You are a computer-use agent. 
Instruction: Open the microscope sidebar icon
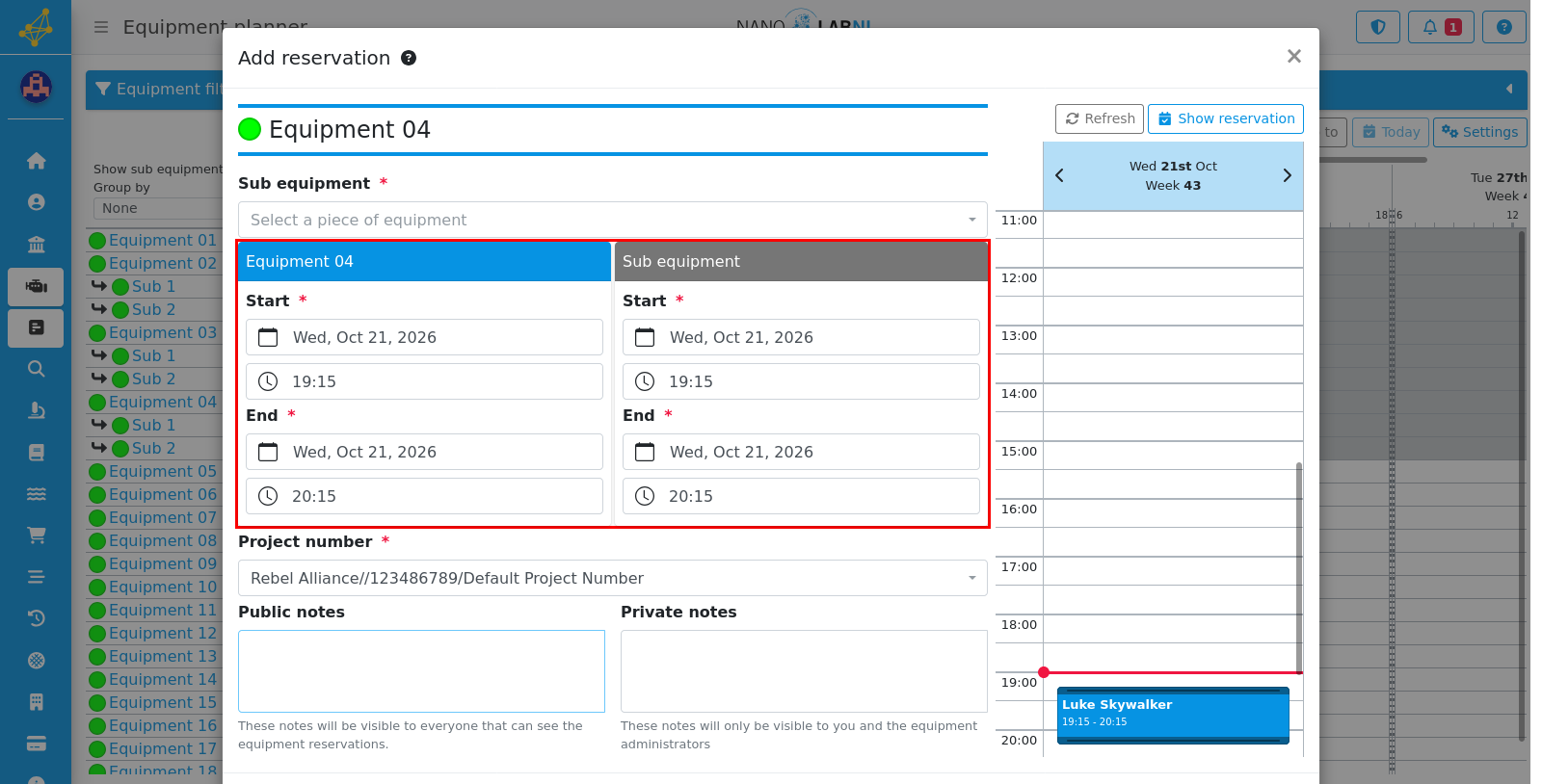pos(36,410)
